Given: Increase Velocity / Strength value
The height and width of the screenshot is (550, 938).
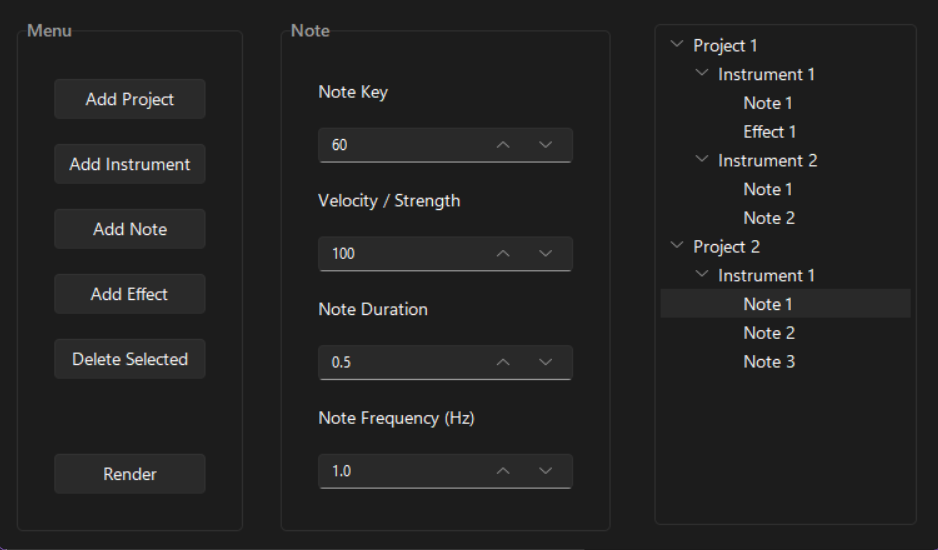Looking at the screenshot, I should coord(504,254).
